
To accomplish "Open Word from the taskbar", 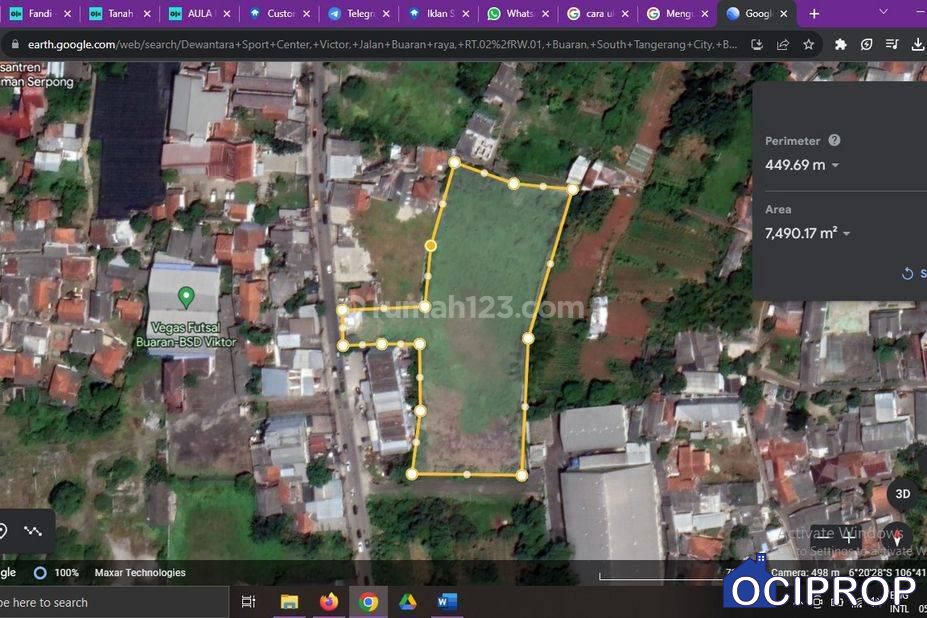I will pos(447,601).
